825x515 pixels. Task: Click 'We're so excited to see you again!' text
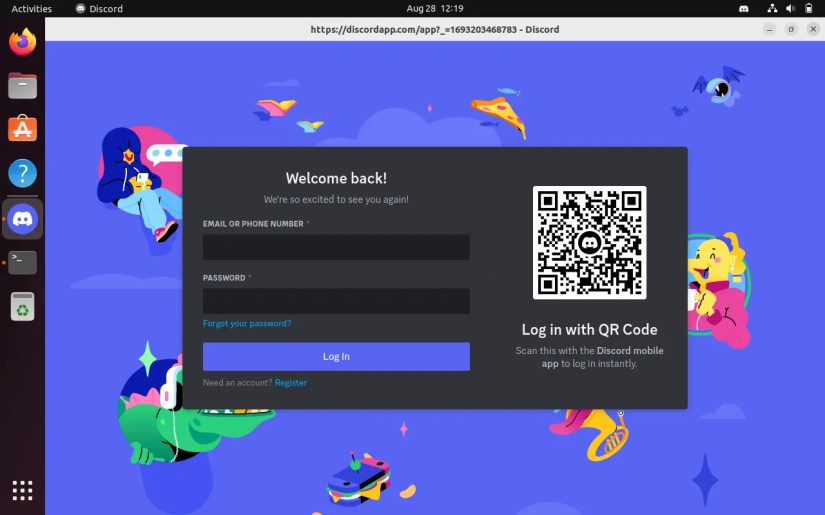pyautogui.click(x=336, y=199)
